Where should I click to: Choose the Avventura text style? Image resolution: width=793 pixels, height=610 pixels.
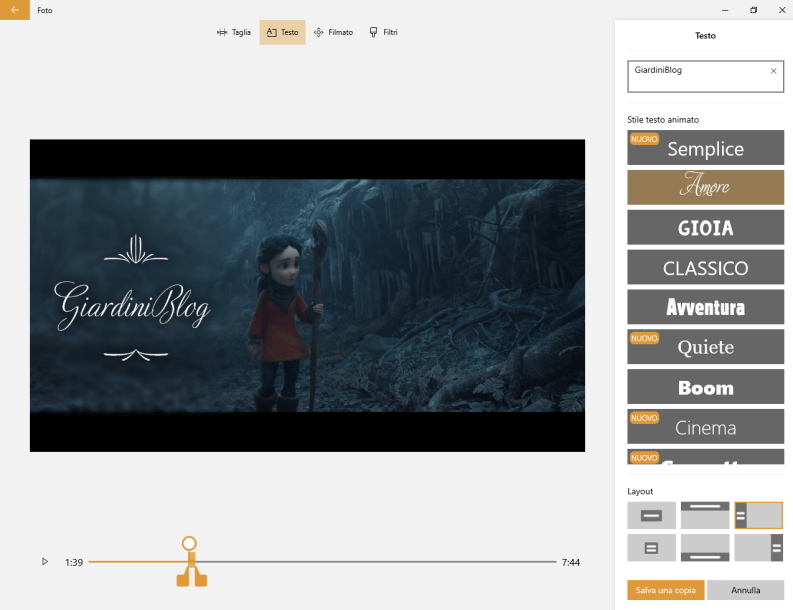tap(706, 307)
